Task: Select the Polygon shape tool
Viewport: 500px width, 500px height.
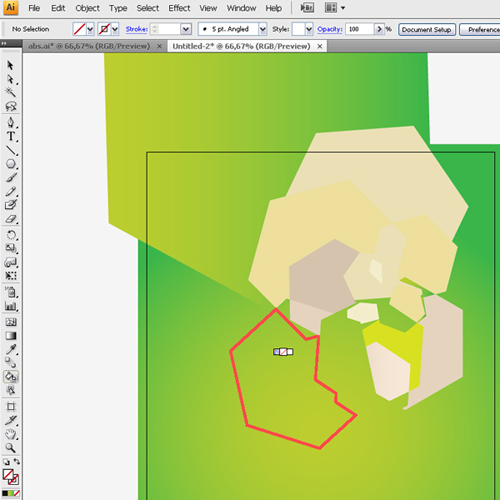Action: coord(11,164)
